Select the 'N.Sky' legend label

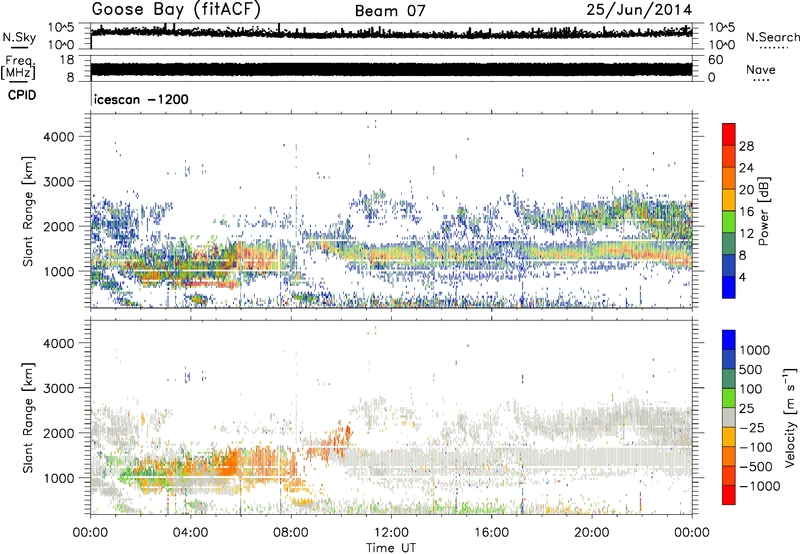(19, 37)
